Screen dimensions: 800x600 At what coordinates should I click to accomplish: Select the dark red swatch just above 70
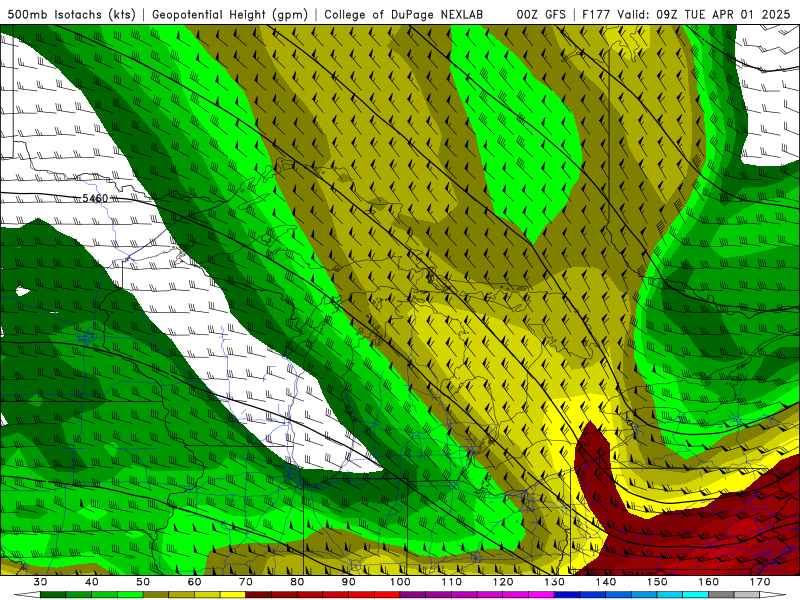[259, 595]
